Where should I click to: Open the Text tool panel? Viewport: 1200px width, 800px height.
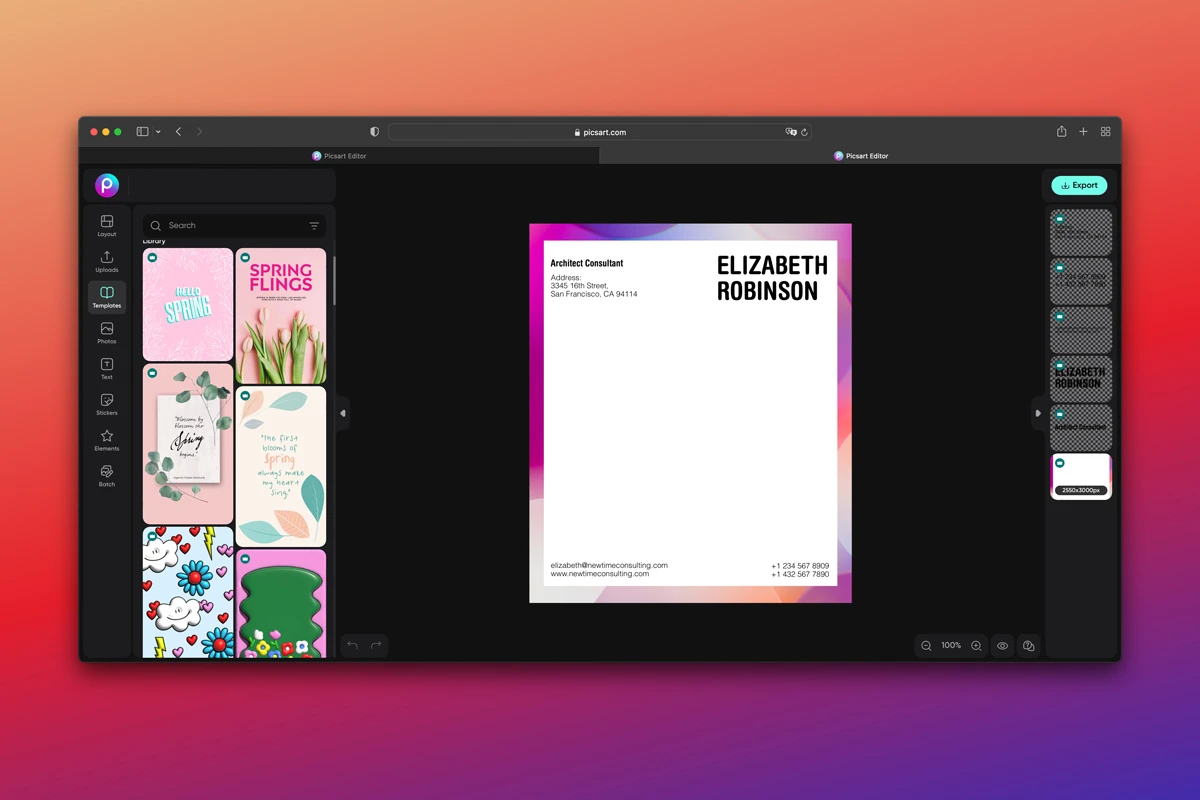tap(106, 369)
